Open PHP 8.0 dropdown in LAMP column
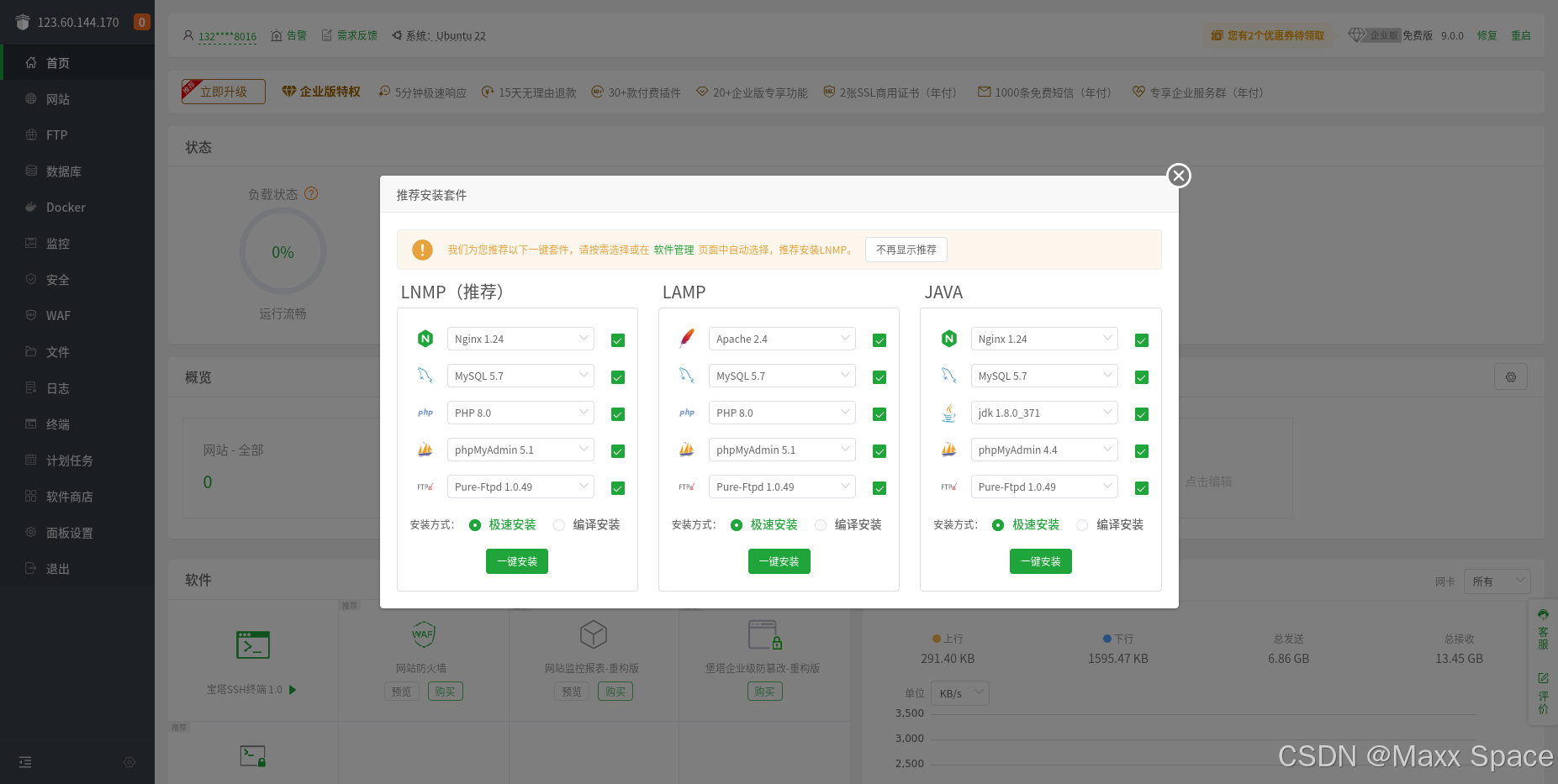Screen dimensions: 1558x784 pyautogui.click(x=782, y=413)
